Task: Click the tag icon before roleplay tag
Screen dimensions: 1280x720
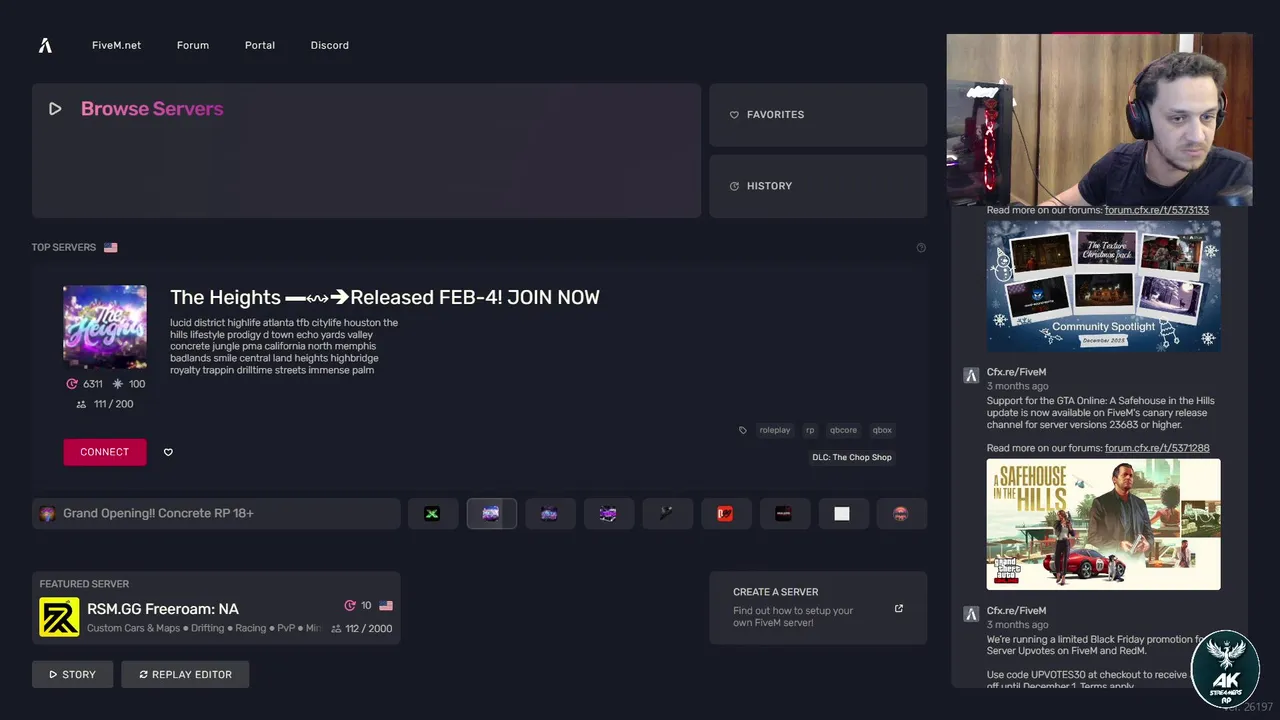Action: [x=742, y=430]
